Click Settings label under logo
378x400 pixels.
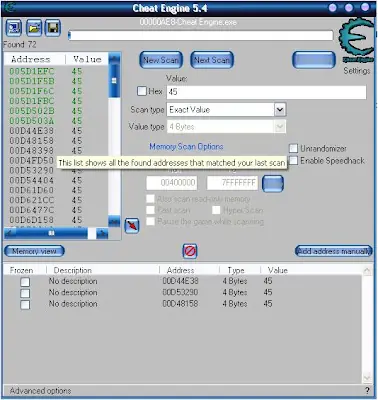357,71
